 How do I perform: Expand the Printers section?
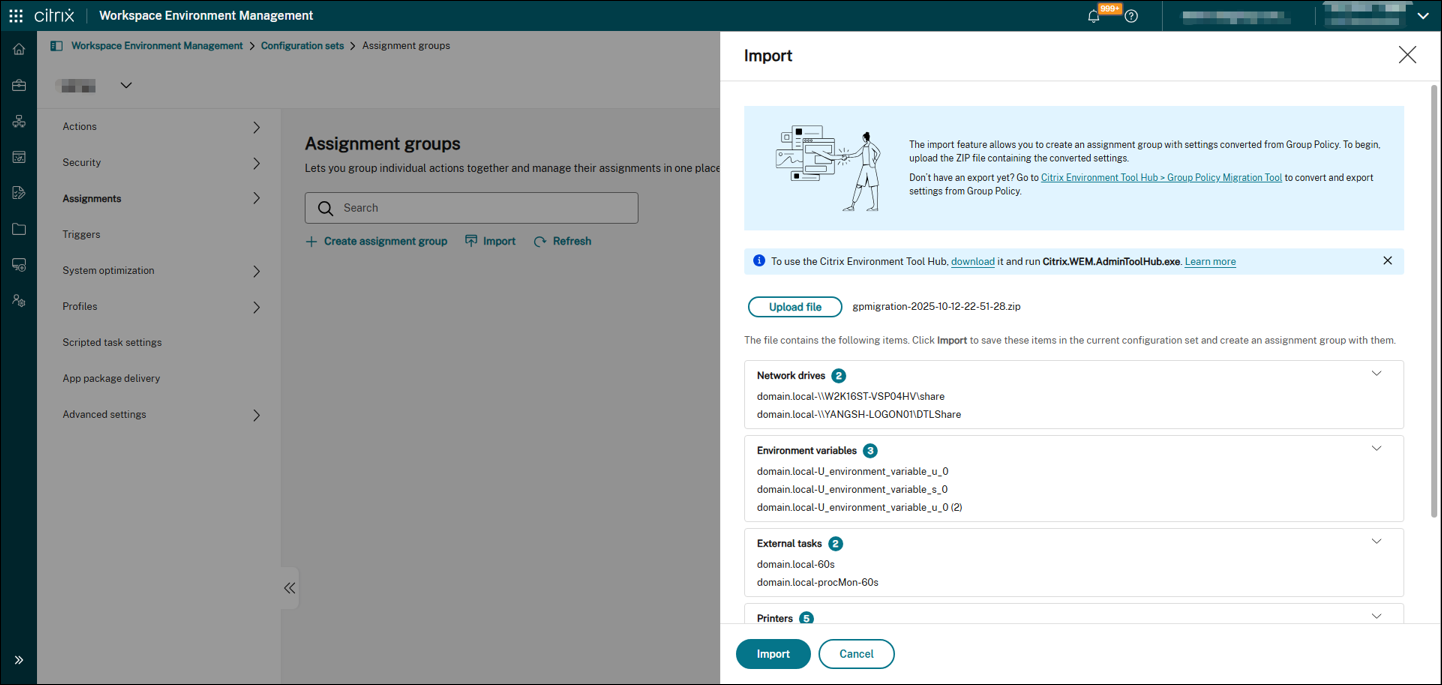1377,614
